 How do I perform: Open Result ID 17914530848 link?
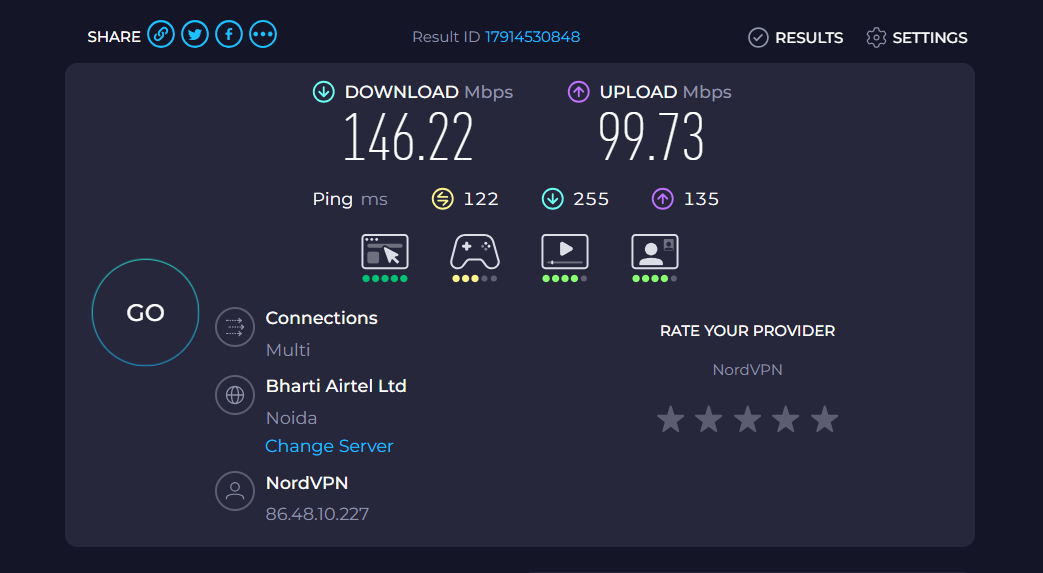[x=532, y=37]
